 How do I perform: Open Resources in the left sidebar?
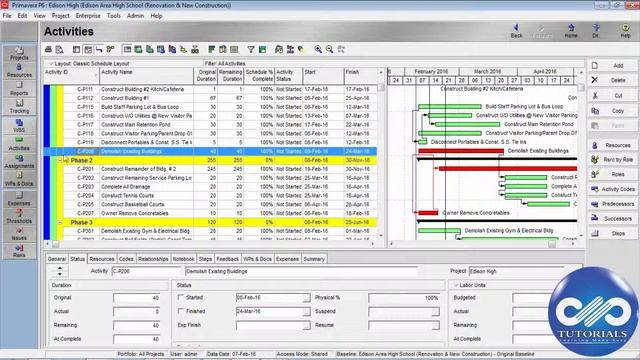pyautogui.click(x=19, y=71)
